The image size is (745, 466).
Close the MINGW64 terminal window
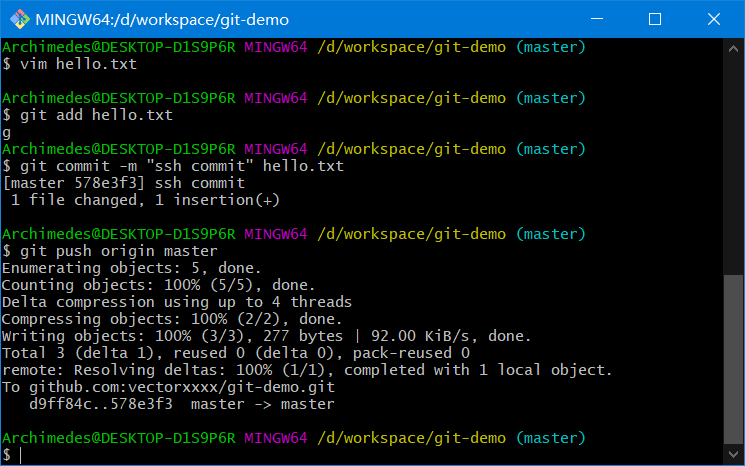click(x=714, y=19)
